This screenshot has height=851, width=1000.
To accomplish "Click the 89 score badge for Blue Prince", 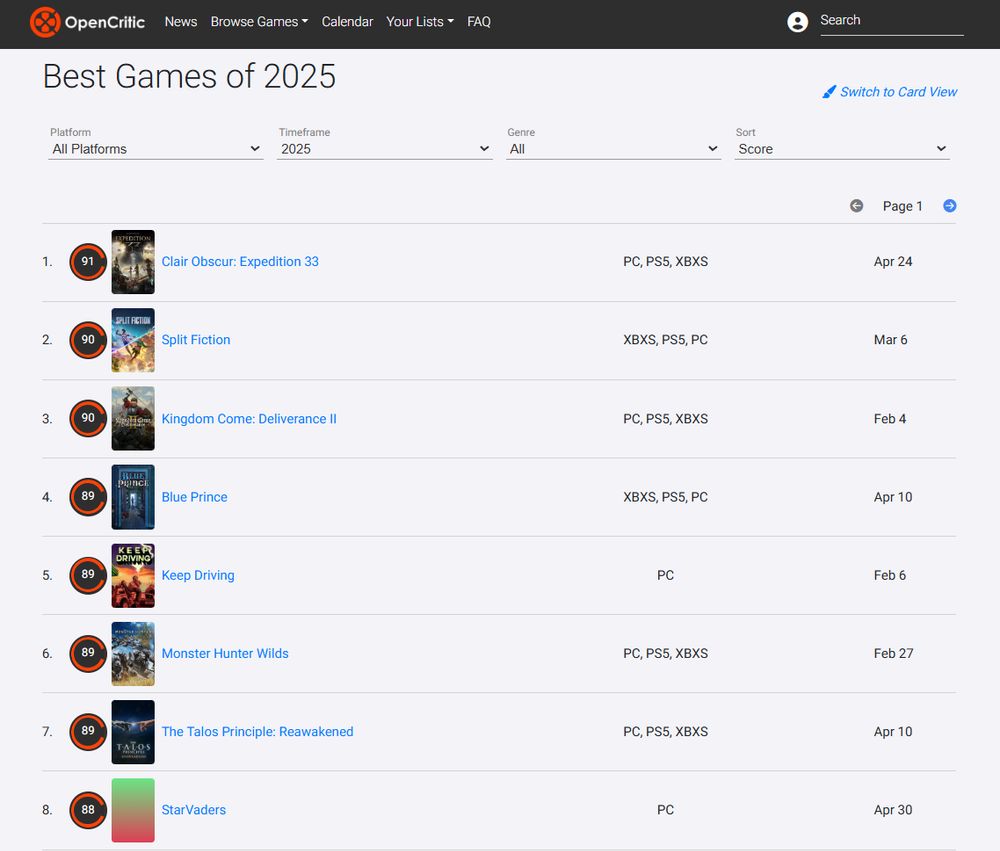I will [88, 496].
